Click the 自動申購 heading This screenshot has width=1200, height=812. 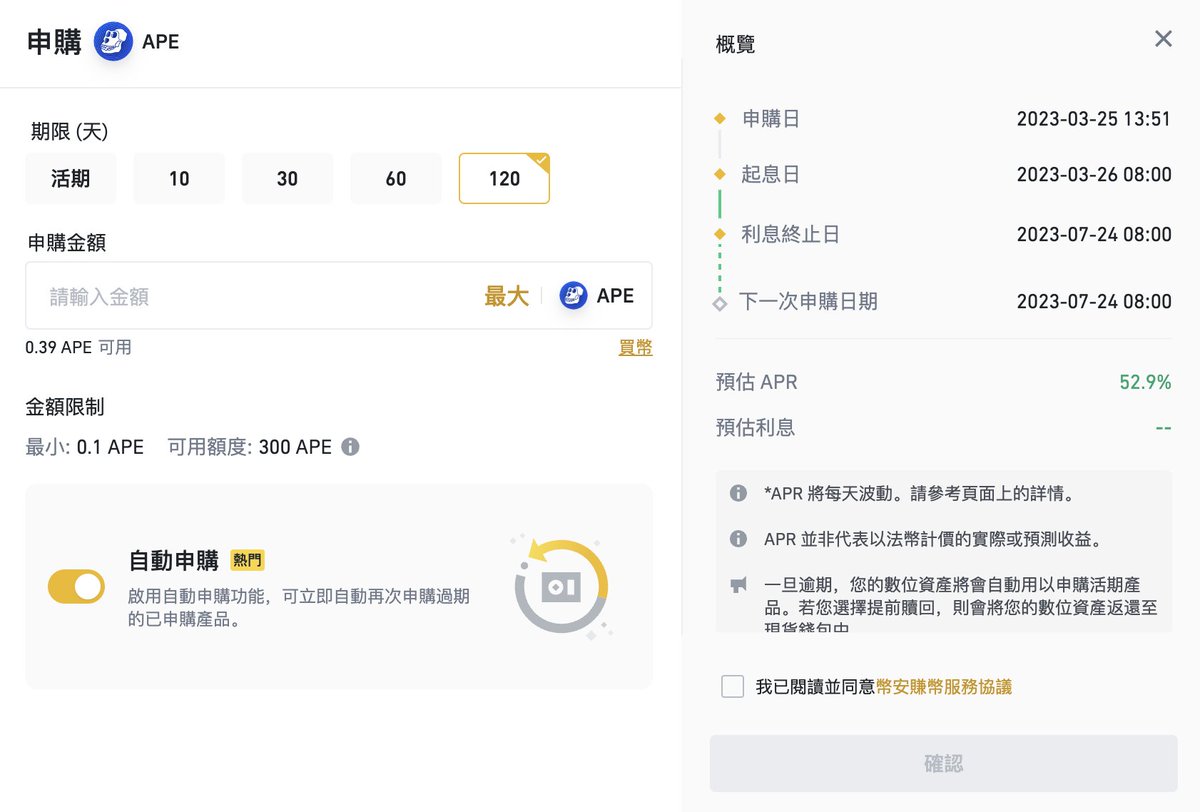174,560
